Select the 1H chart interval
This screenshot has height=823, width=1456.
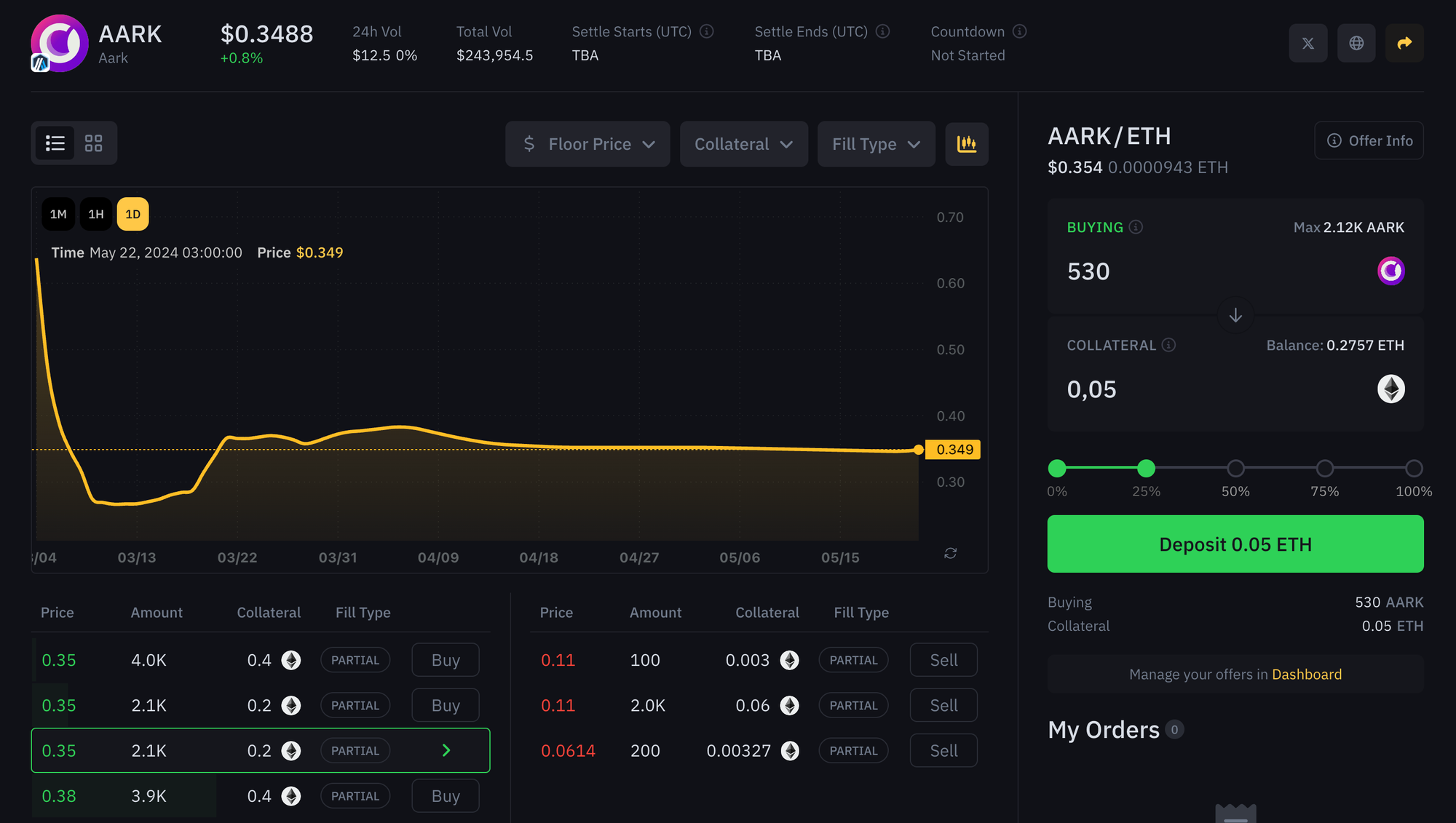tap(95, 214)
